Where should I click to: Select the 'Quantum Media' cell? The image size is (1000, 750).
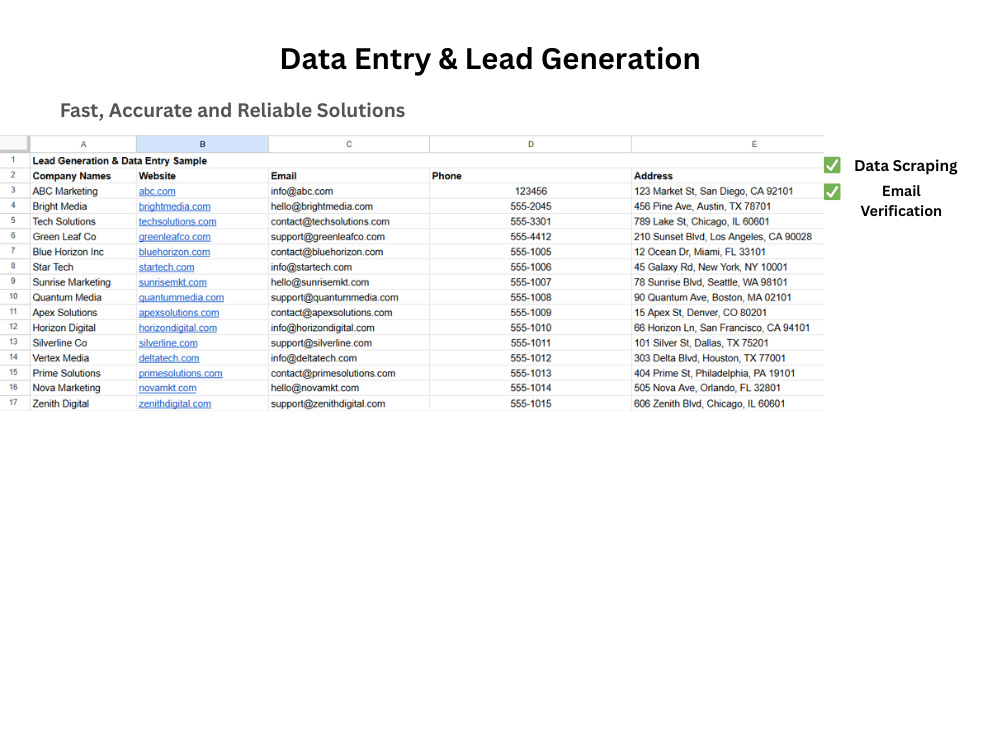pyautogui.click(x=83, y=298)
